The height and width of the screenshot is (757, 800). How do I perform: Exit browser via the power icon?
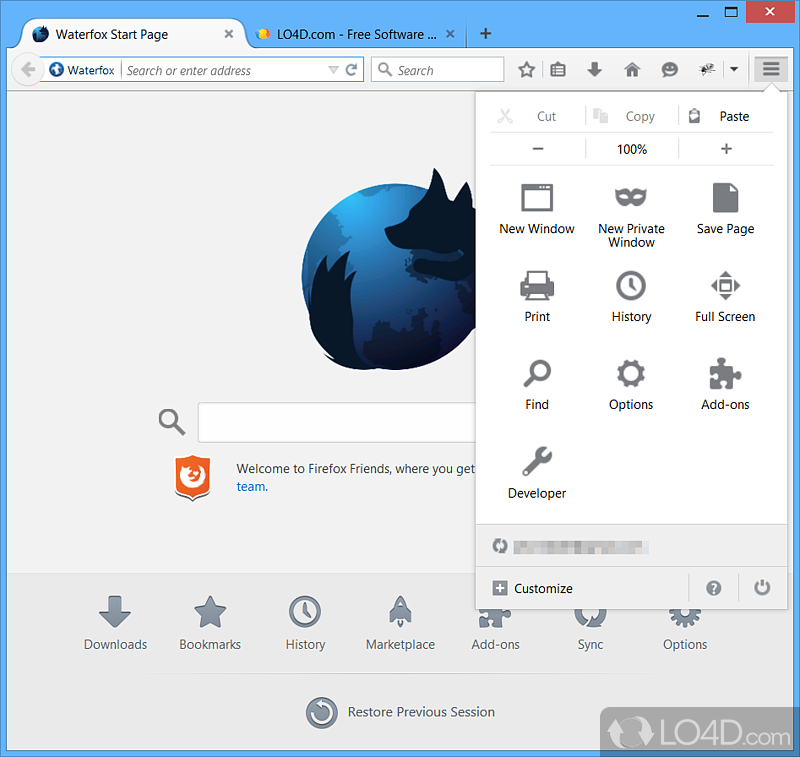(x=762, y=588)
